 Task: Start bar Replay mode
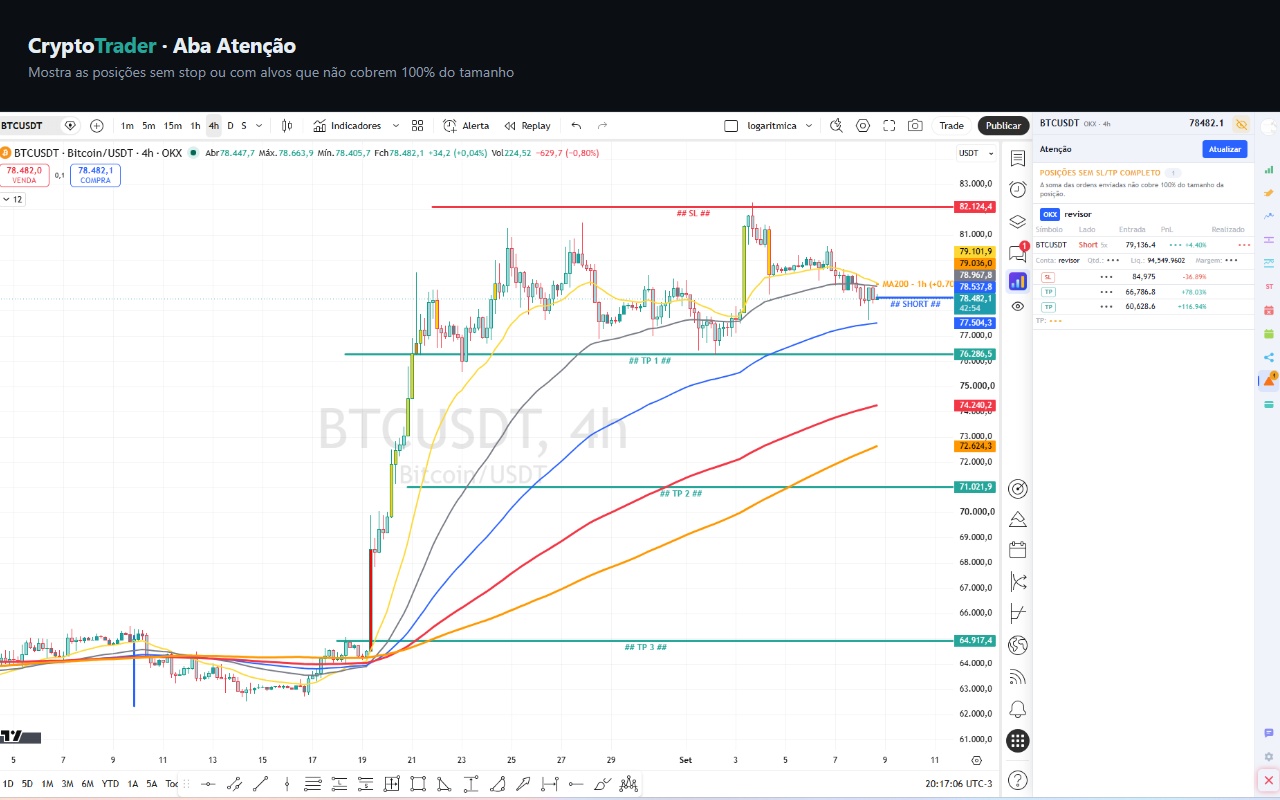(528, 126)
